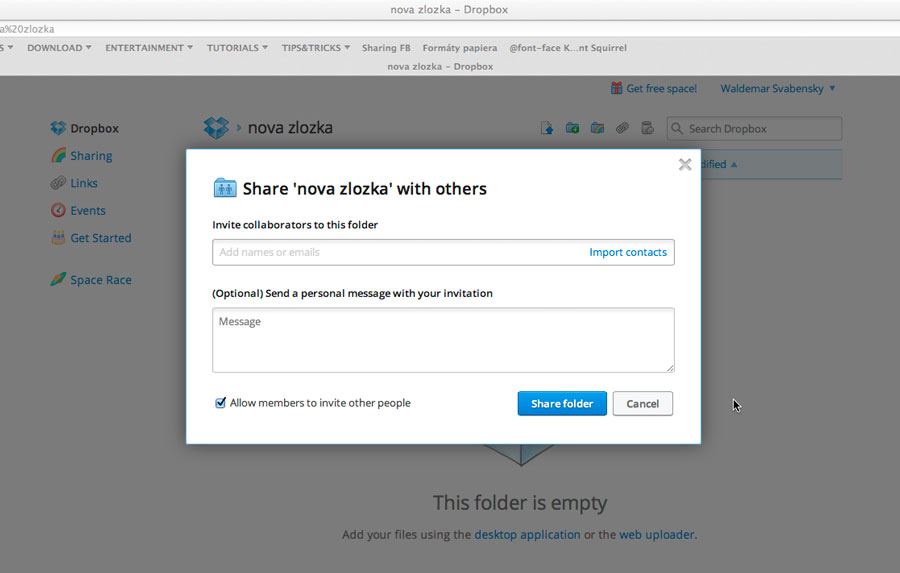Click the browser address bar

(450, 29)
